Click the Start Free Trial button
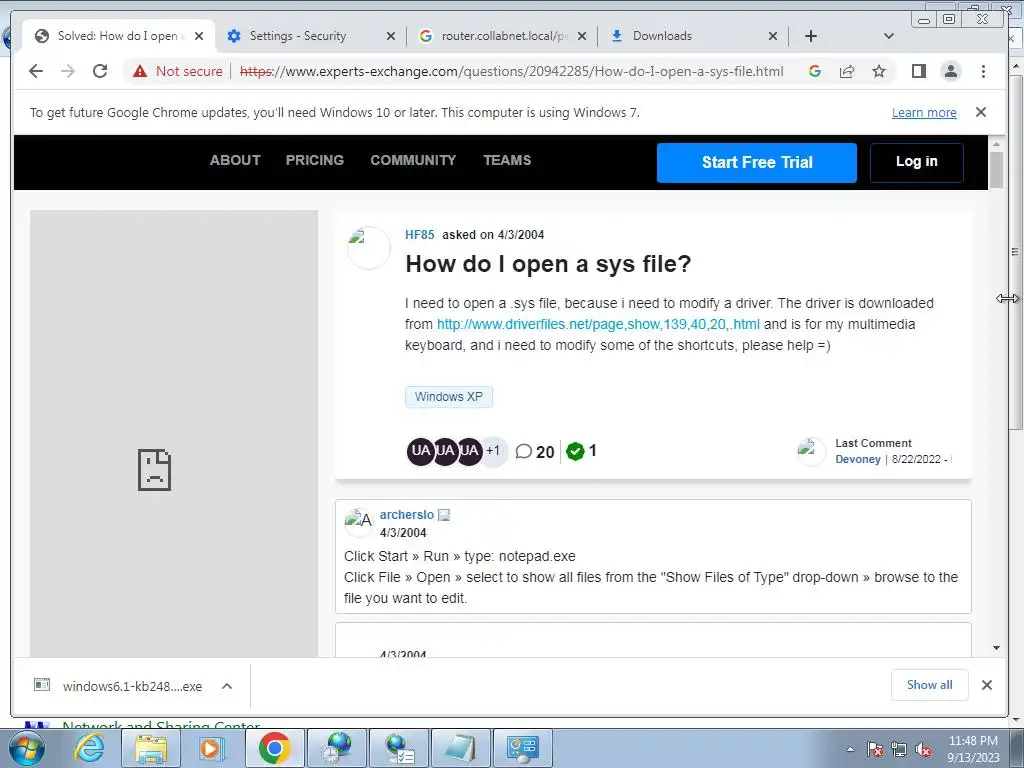 click(757, 163)
